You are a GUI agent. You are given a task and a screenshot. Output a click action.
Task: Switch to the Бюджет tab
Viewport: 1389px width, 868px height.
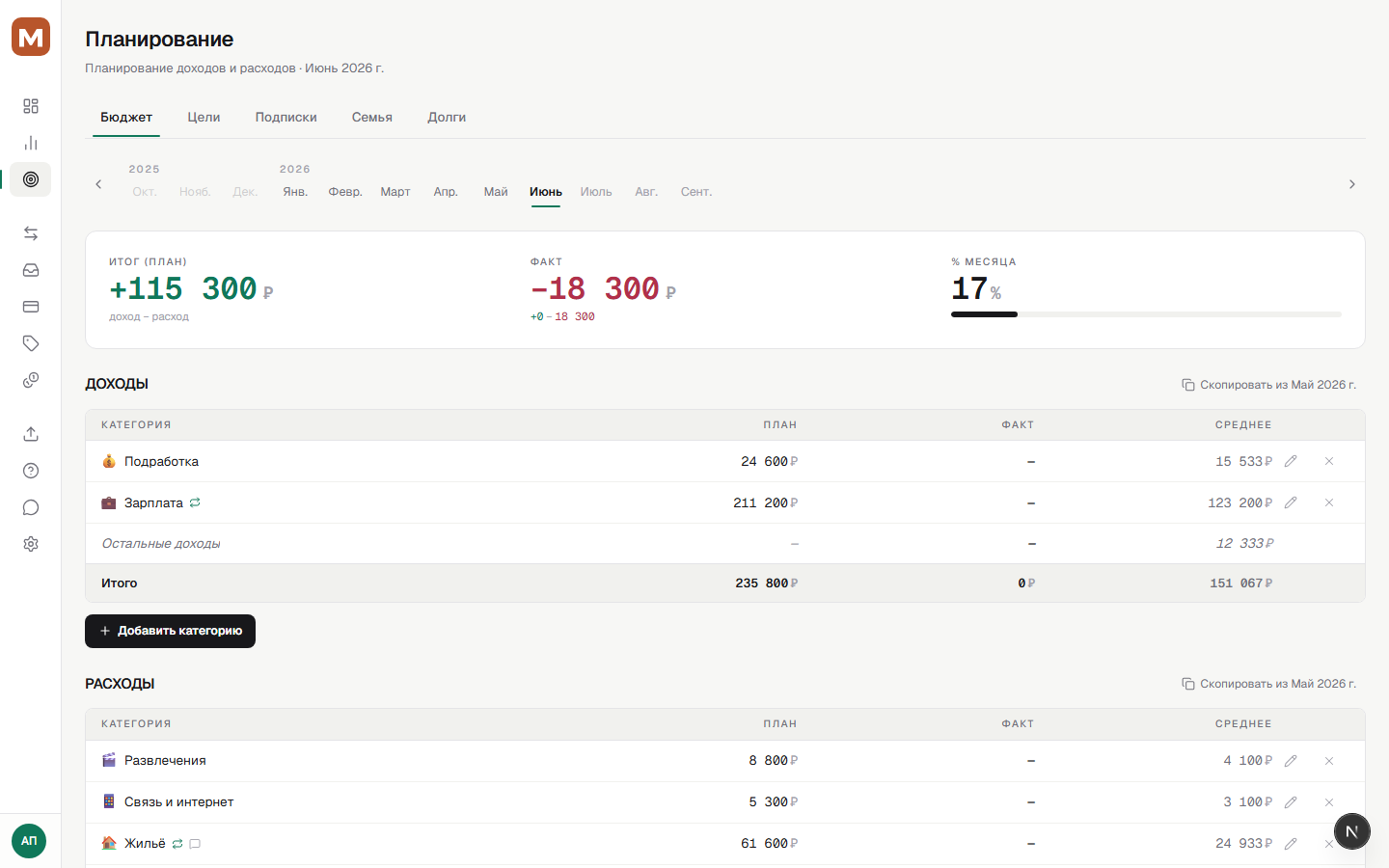126,117
